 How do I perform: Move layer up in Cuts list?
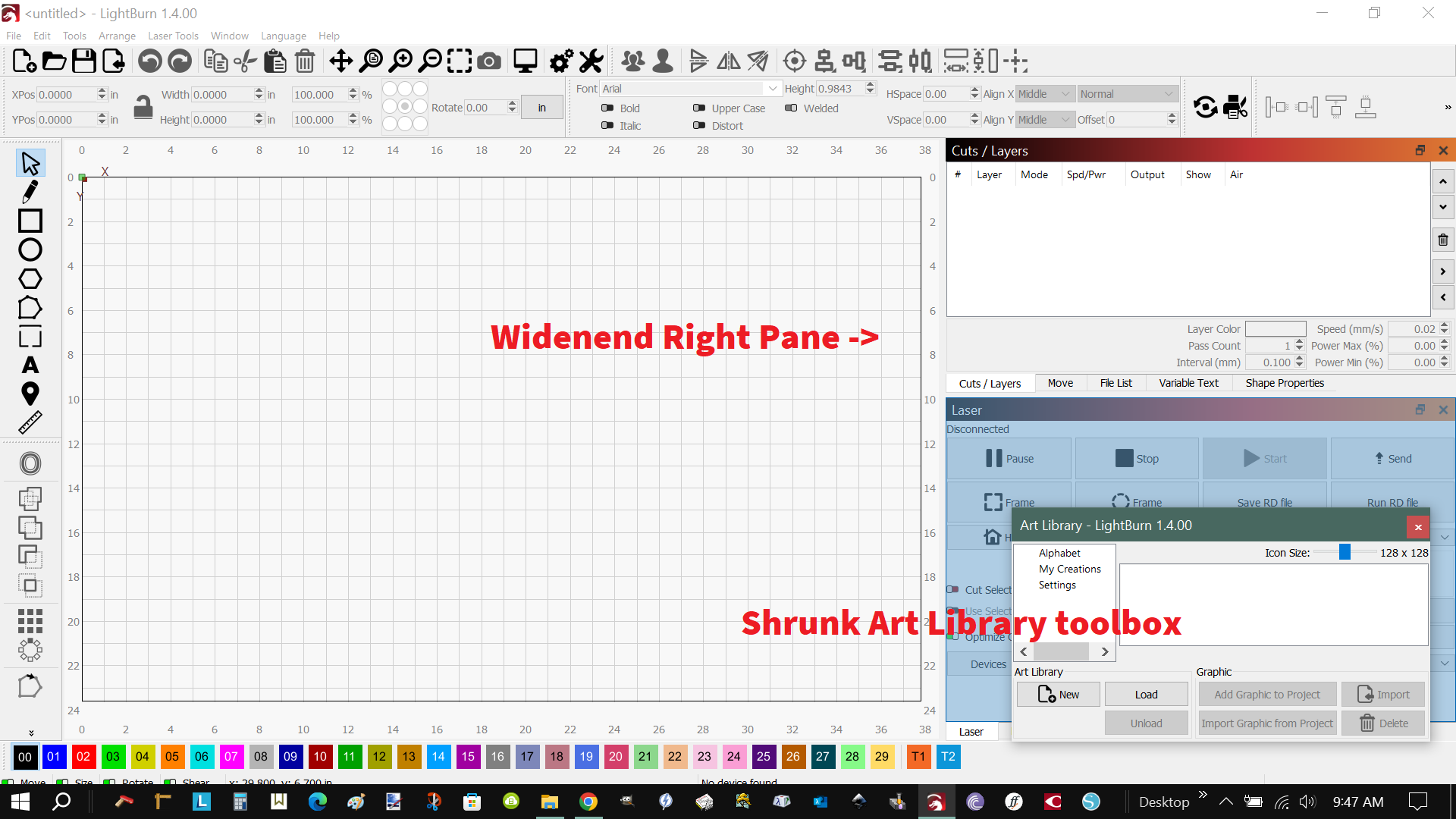[1442, 181]
